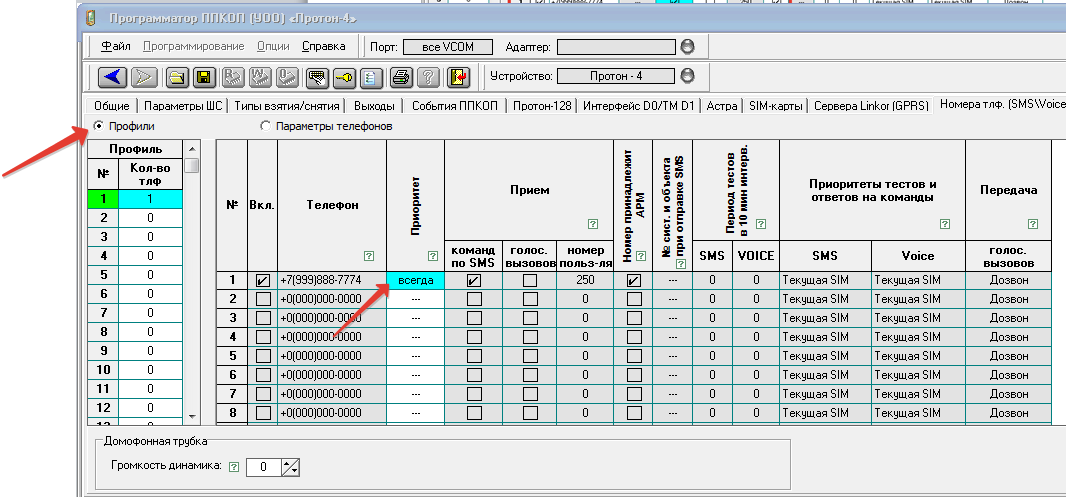The image size is (1066, 497).
Task: Click the profile list scroll-down arrow
Action: [192, 416]
